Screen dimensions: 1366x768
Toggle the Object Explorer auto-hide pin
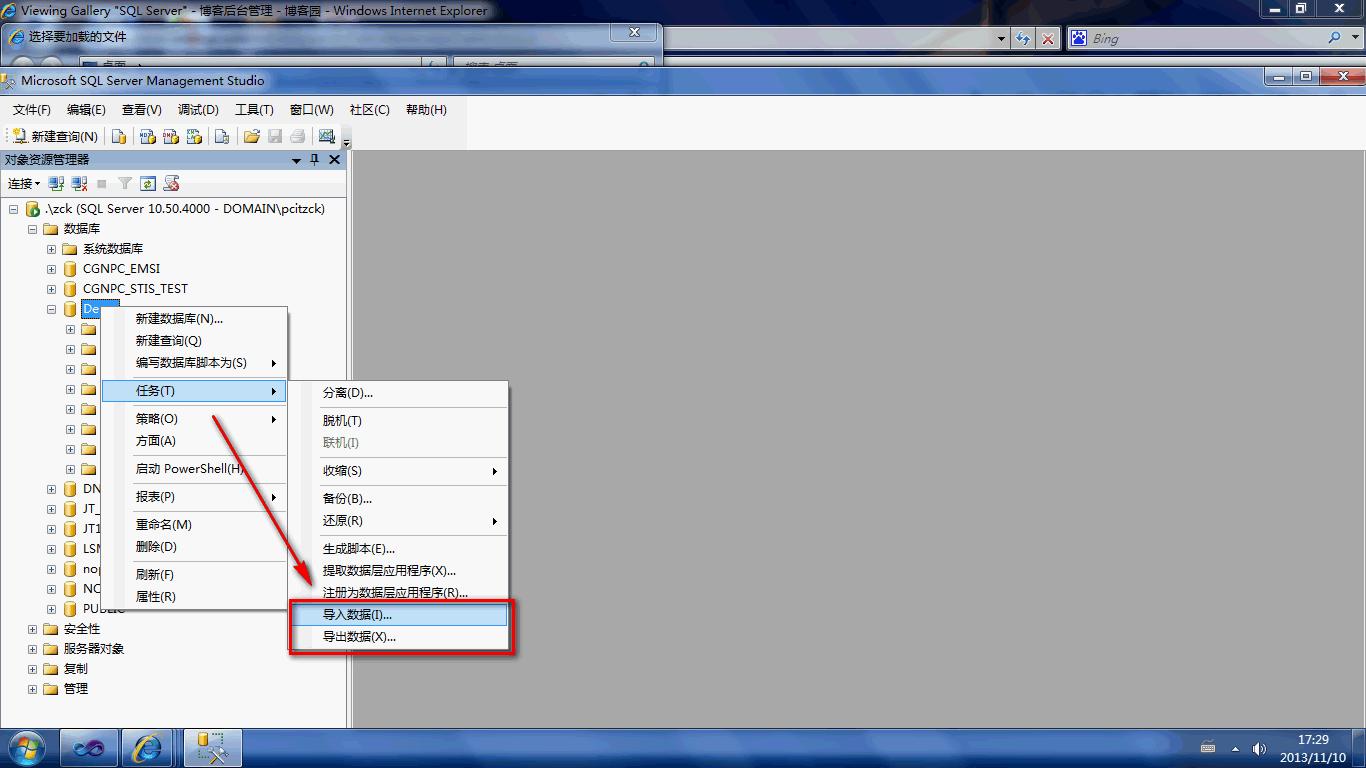[x=315, y=160]
